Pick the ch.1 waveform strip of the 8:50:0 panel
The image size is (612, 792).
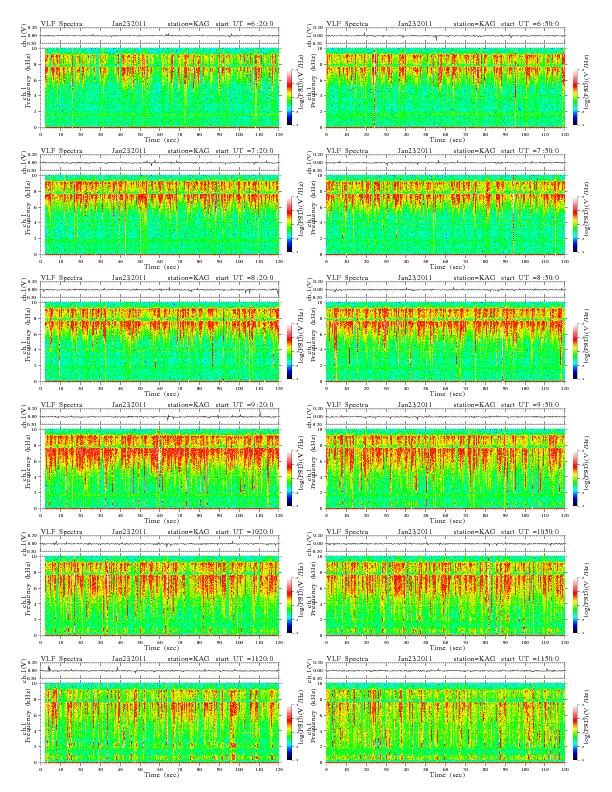pos(445,290)
